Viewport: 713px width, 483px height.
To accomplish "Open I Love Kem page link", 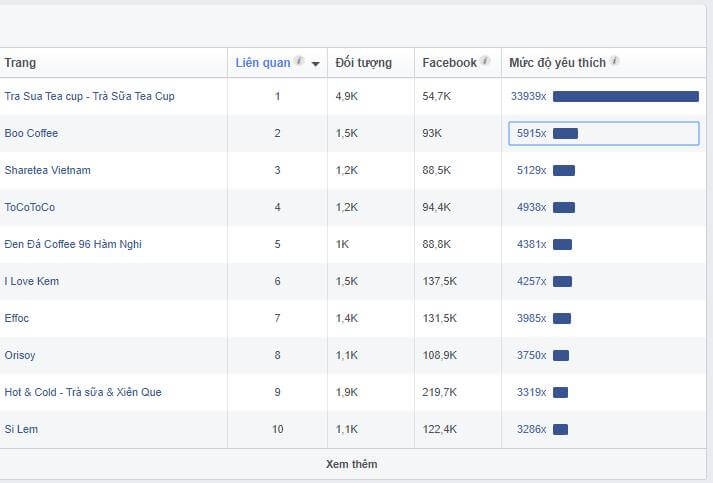I will (x=31, y=281).
